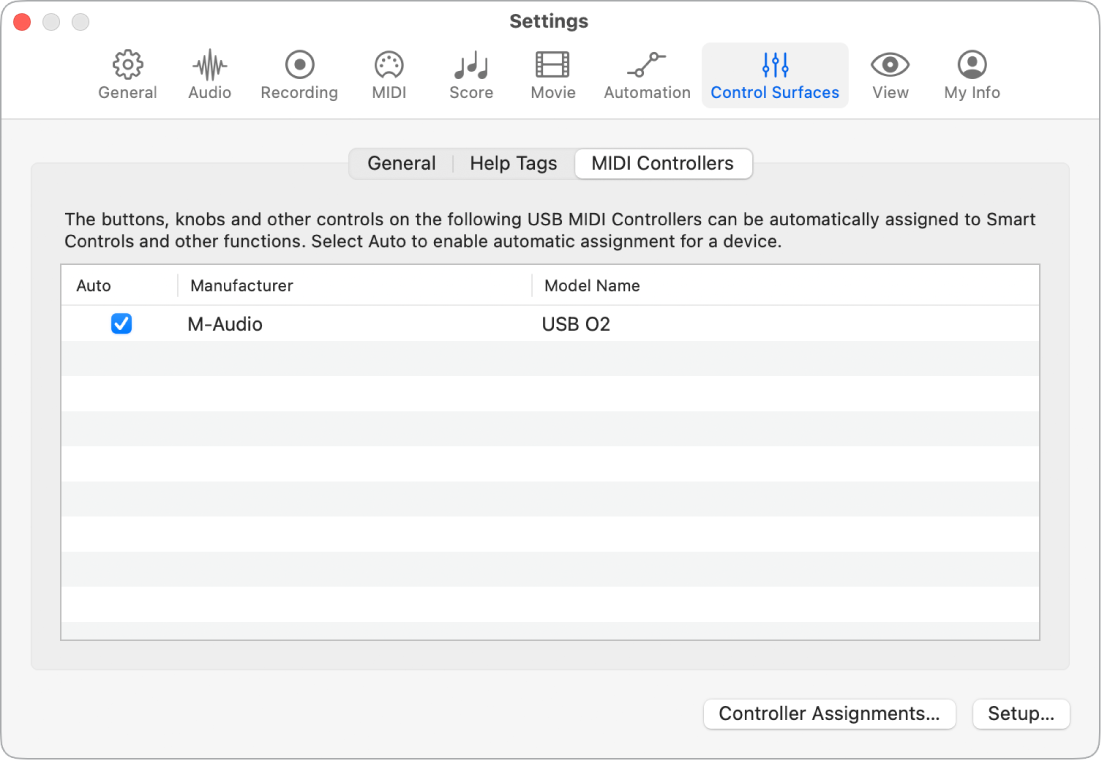Screen dimensions: 1102x762
Task: Open the Score settings pane
Action: click(x=470, y=74)
